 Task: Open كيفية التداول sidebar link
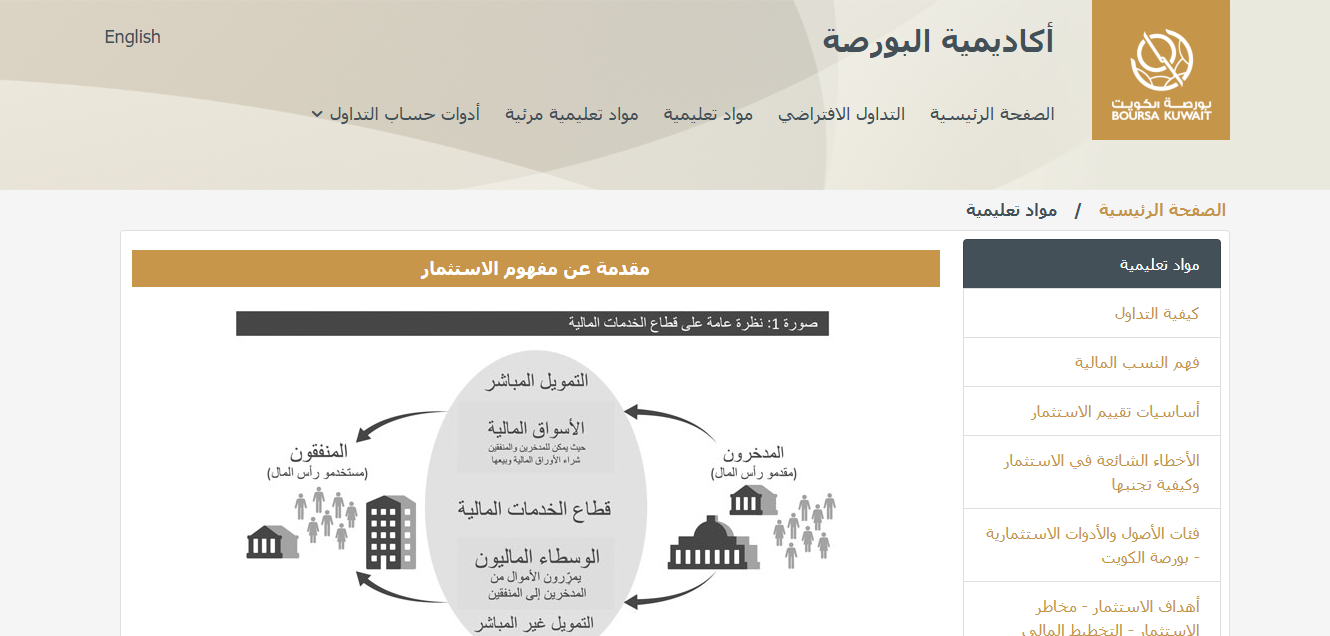click(1156, 313)
